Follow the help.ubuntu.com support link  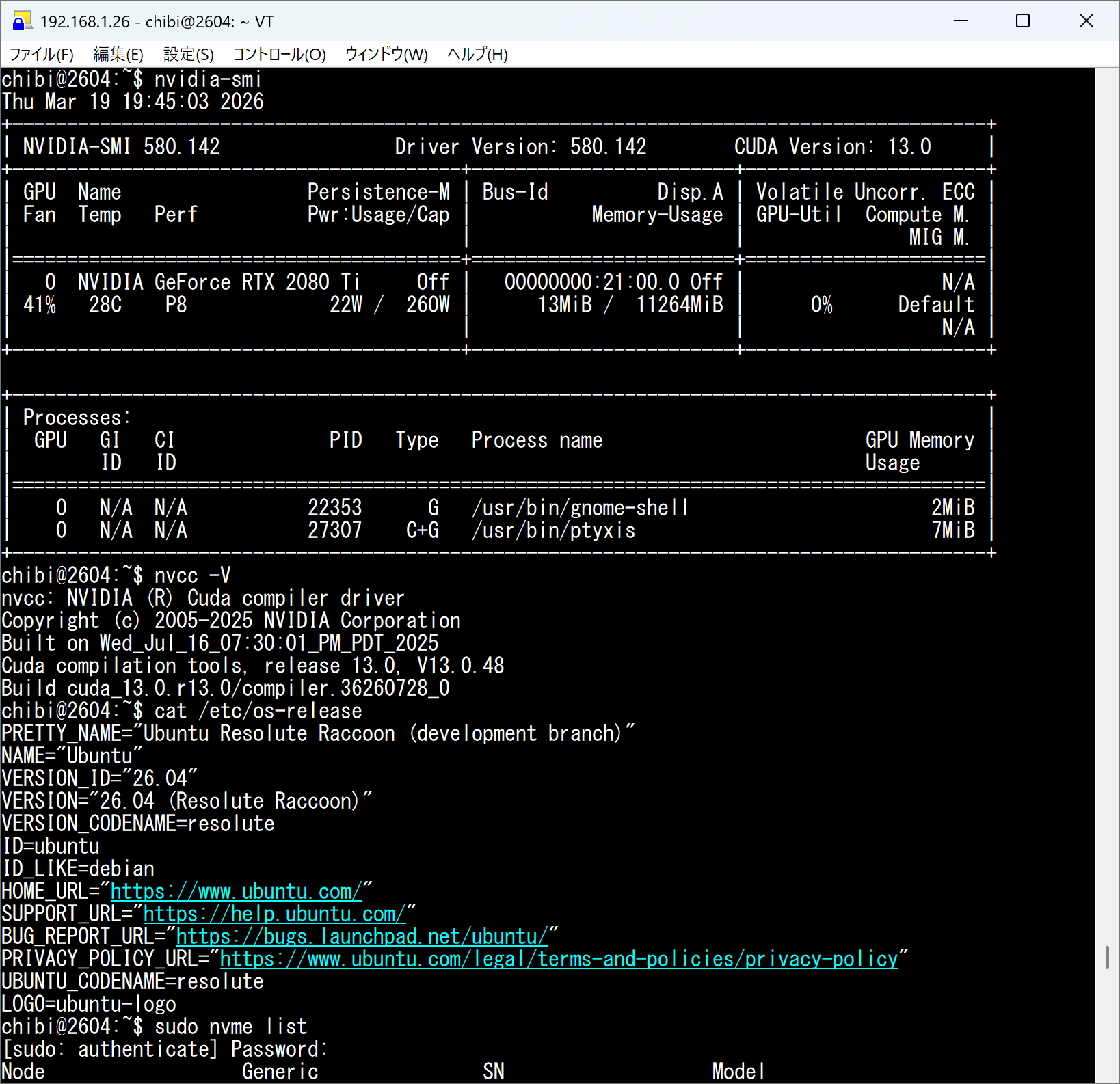(x=274, y=914)
